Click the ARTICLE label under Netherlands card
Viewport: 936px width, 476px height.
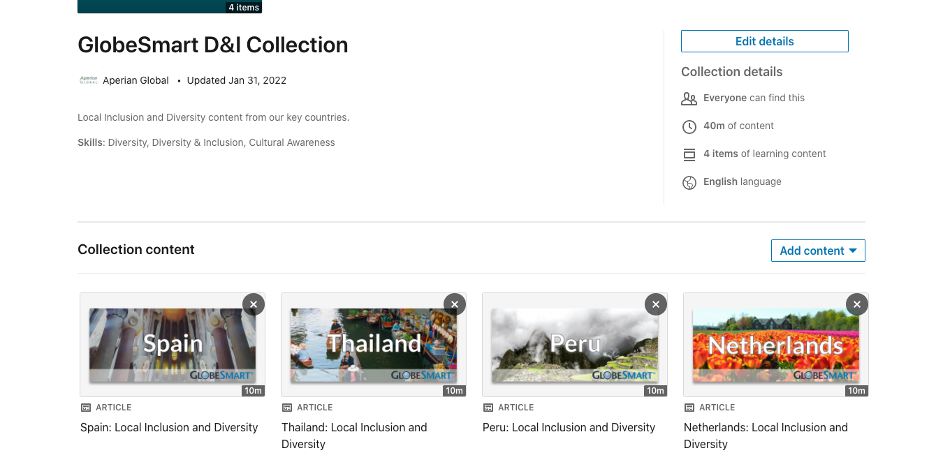point(717,407)
